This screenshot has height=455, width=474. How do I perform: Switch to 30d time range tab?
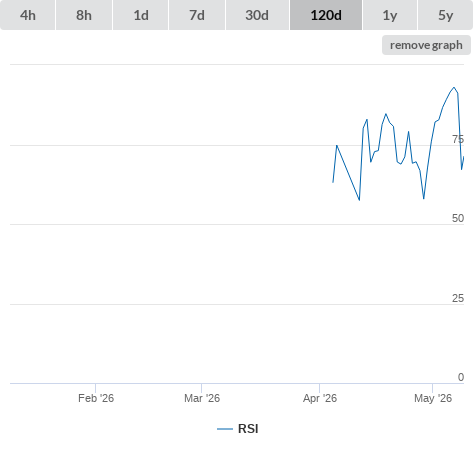tap(257, 15)
